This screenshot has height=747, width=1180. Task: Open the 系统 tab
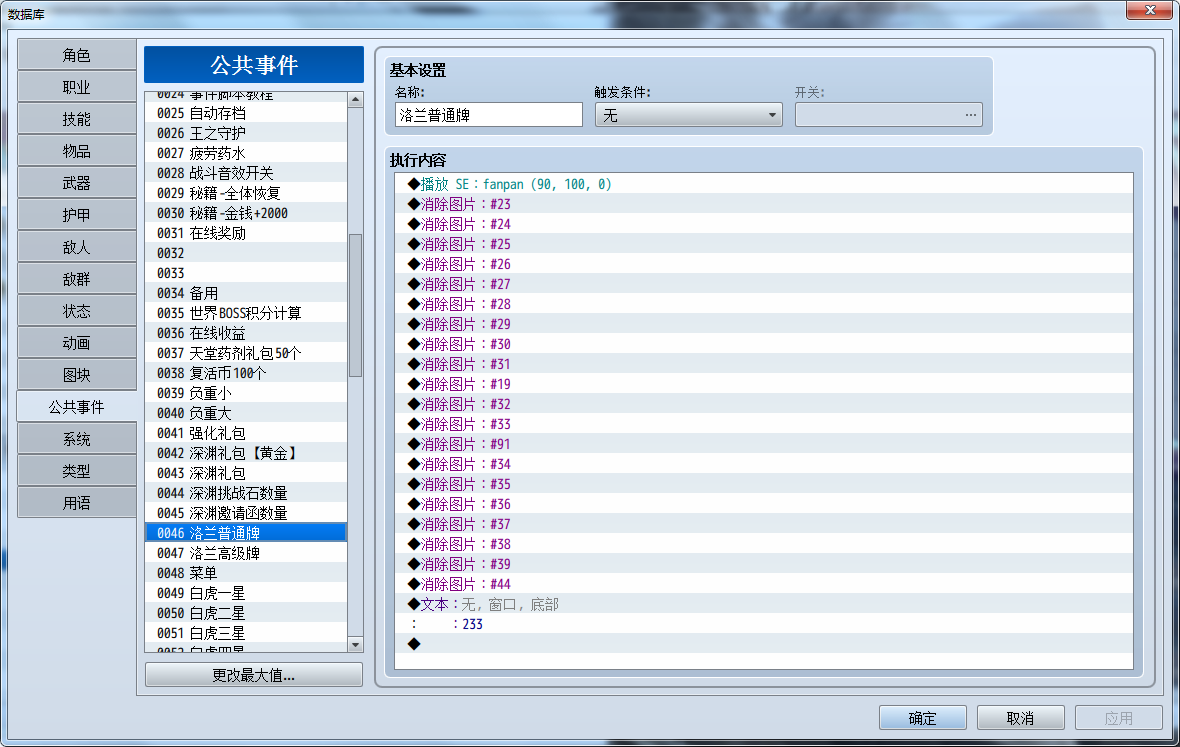[76, 439]
